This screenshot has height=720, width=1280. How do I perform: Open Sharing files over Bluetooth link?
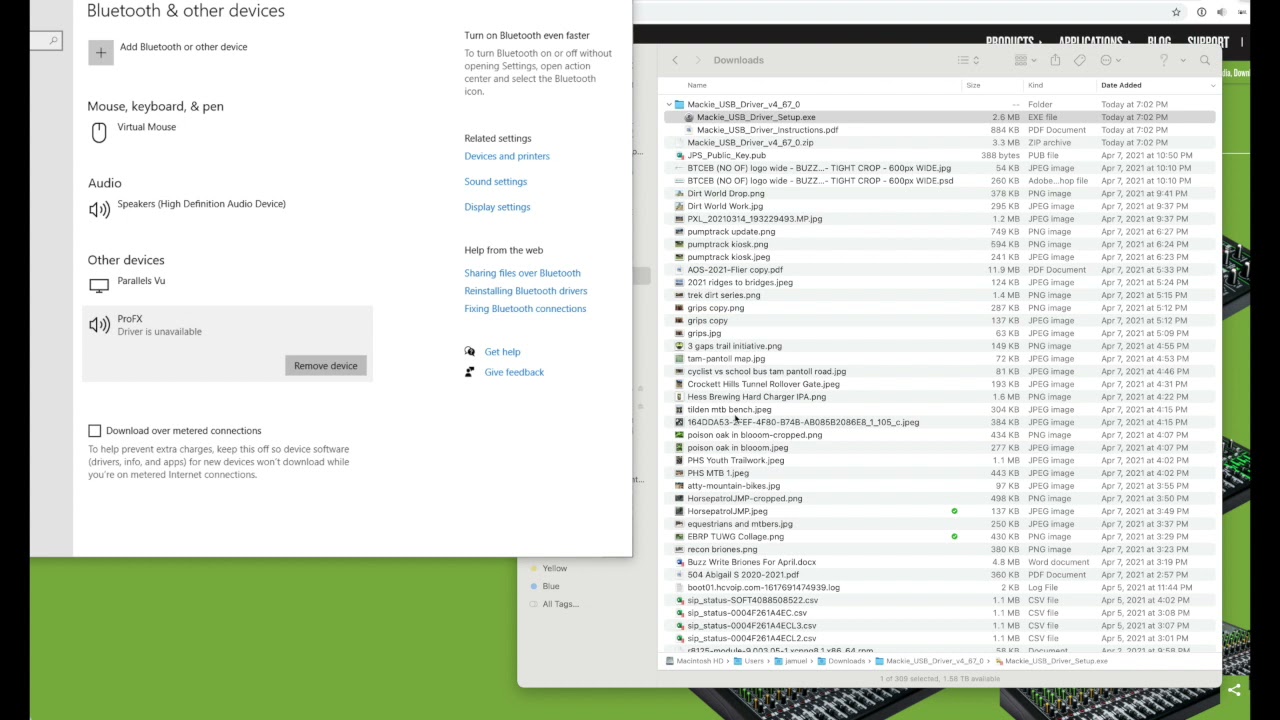click(522, 273)
